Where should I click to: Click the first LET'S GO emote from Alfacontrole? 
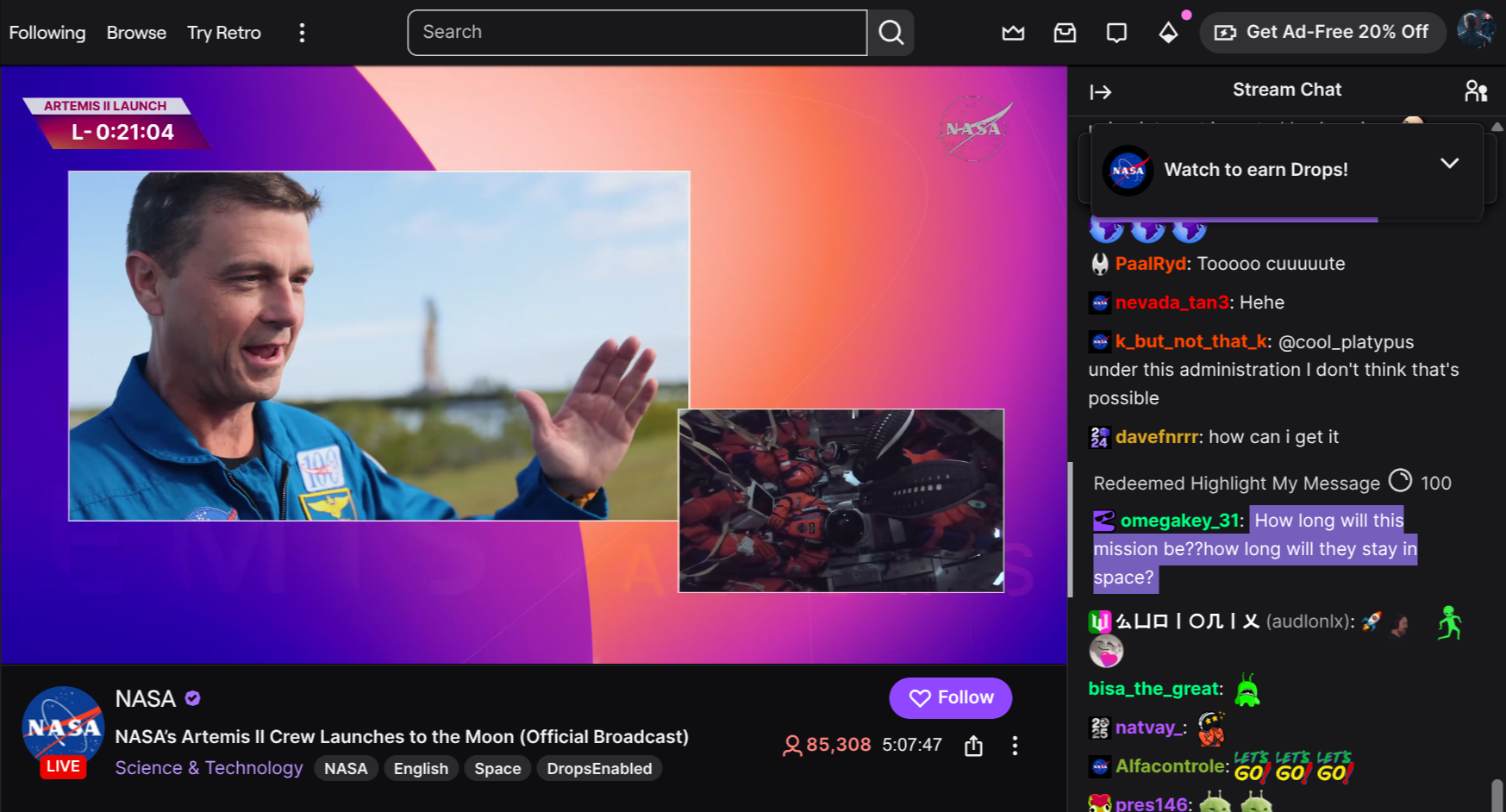tap(1253, 766)
